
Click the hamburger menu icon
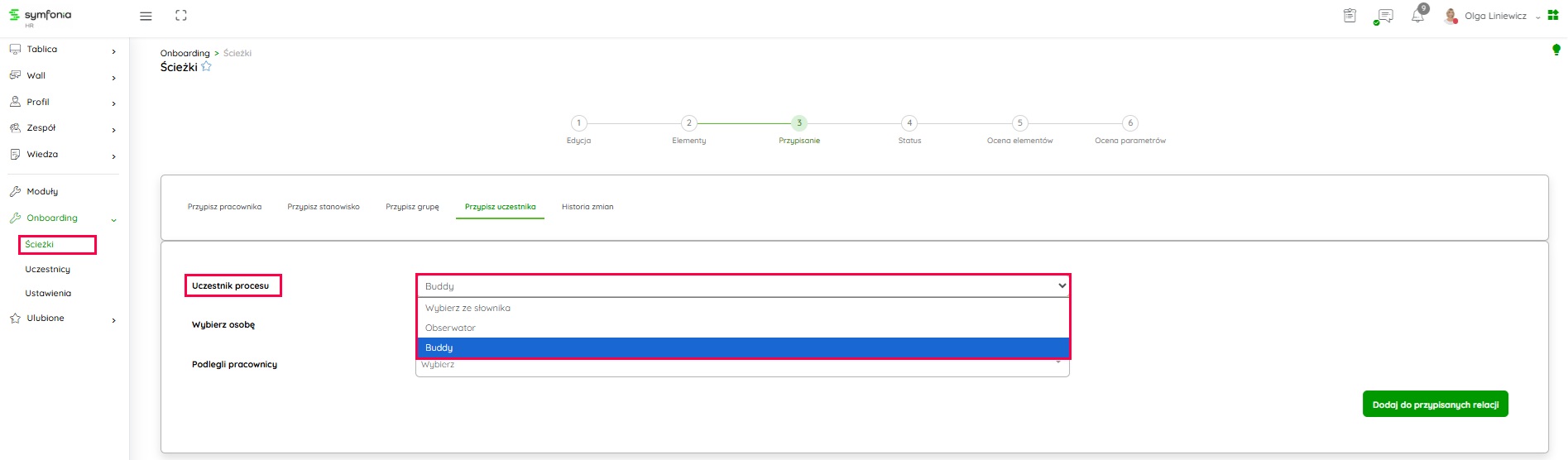point(146,16)
